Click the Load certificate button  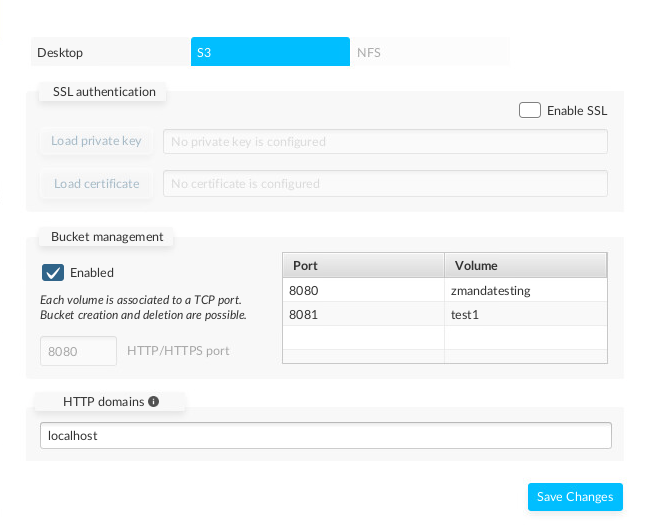[96, 183]
